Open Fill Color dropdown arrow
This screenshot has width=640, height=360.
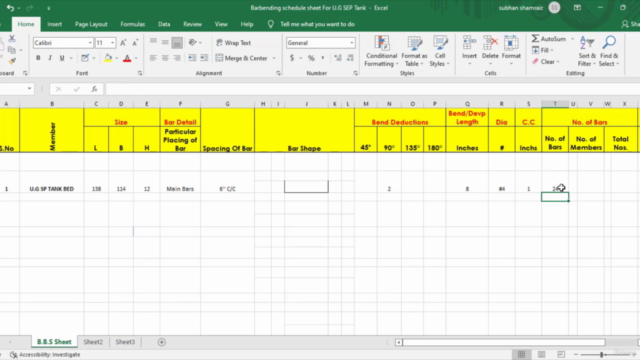point(117,58)
